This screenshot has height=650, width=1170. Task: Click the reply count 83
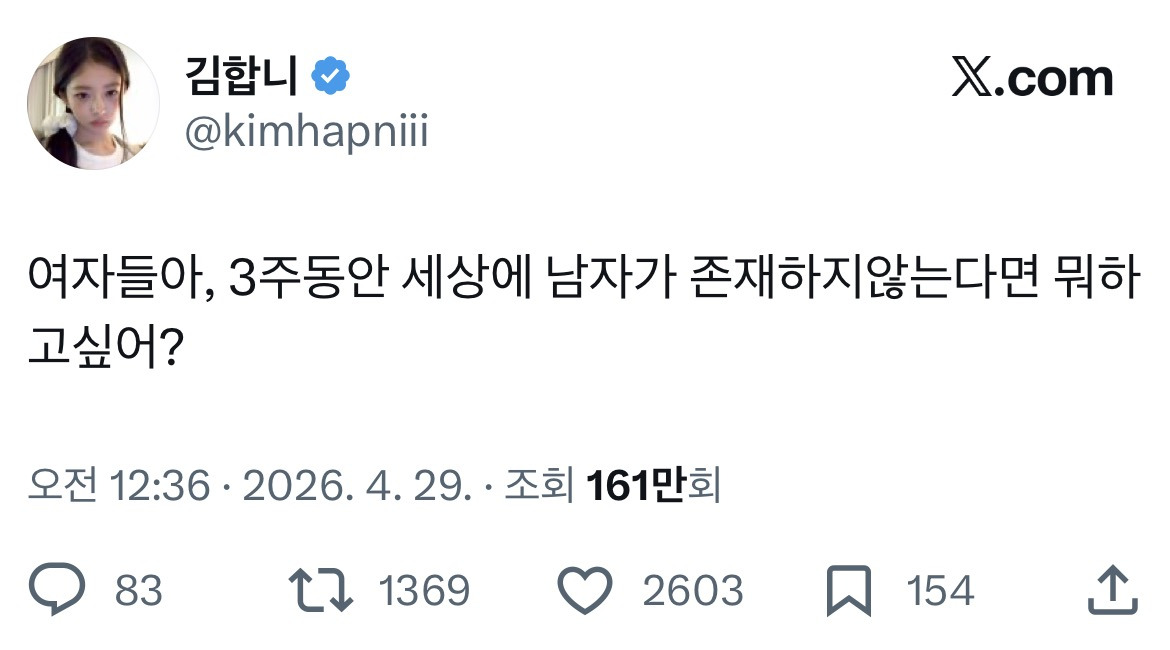138,590
